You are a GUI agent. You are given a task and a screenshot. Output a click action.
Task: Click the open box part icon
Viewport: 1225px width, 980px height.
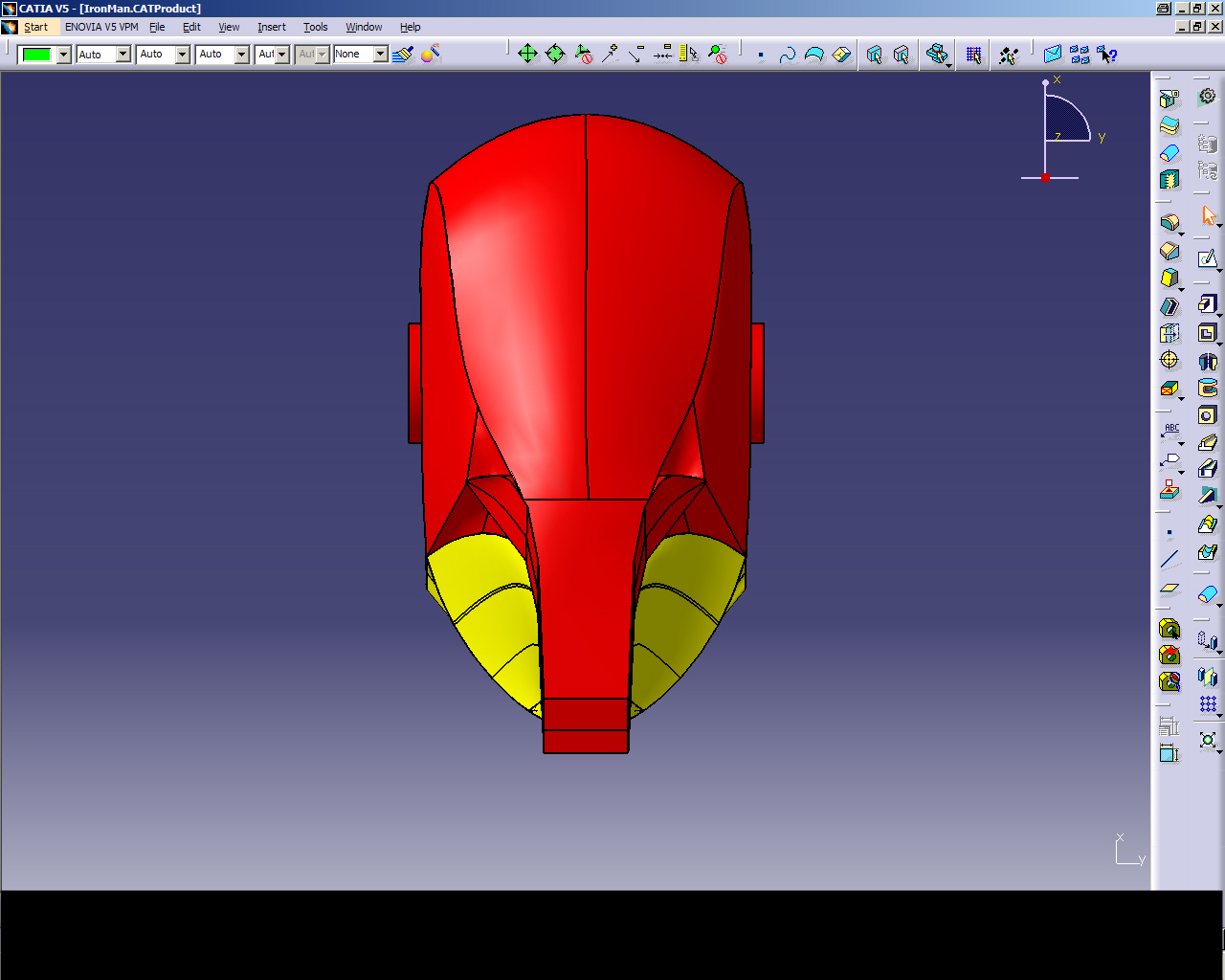coord(1169,99)
